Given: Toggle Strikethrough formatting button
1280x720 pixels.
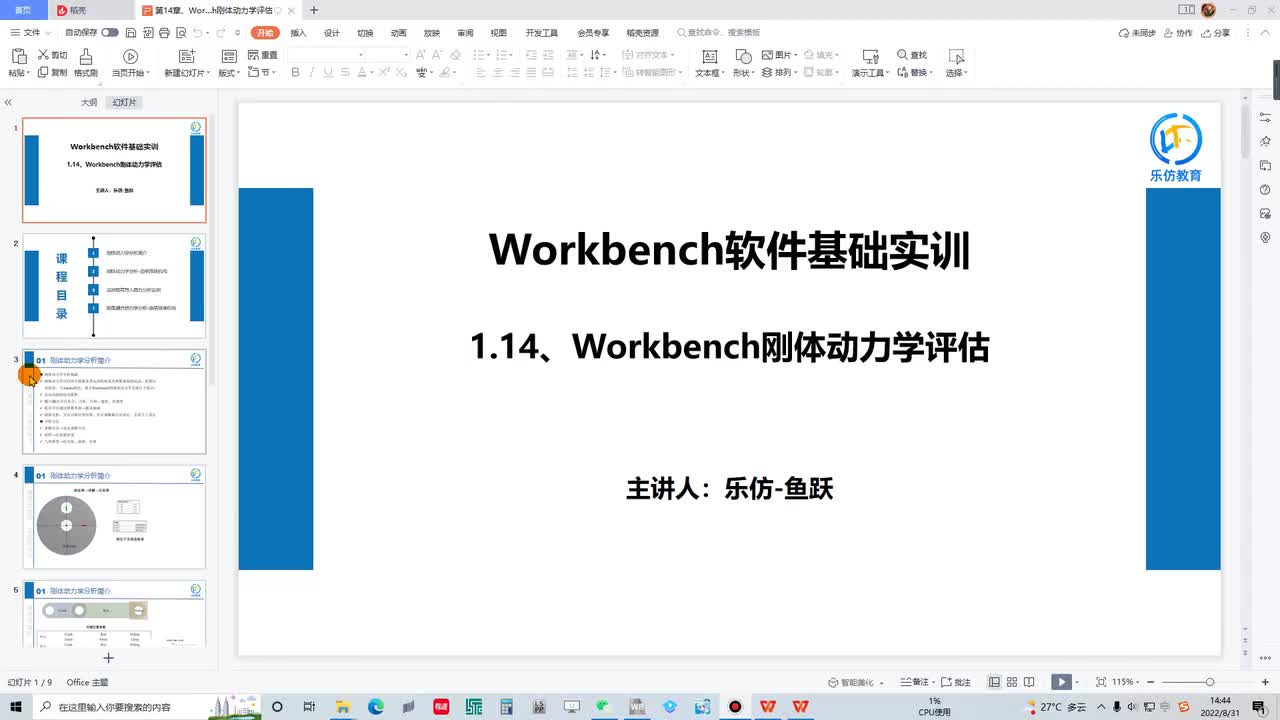Looking at the screenshot, I should [x=346, y=72].
